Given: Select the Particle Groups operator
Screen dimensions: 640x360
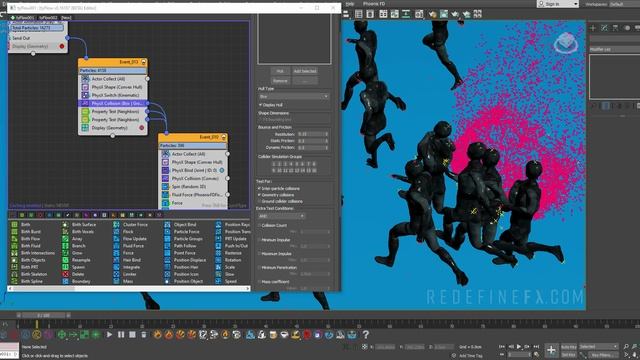Looking at the screenshot, I should point(188,239).
